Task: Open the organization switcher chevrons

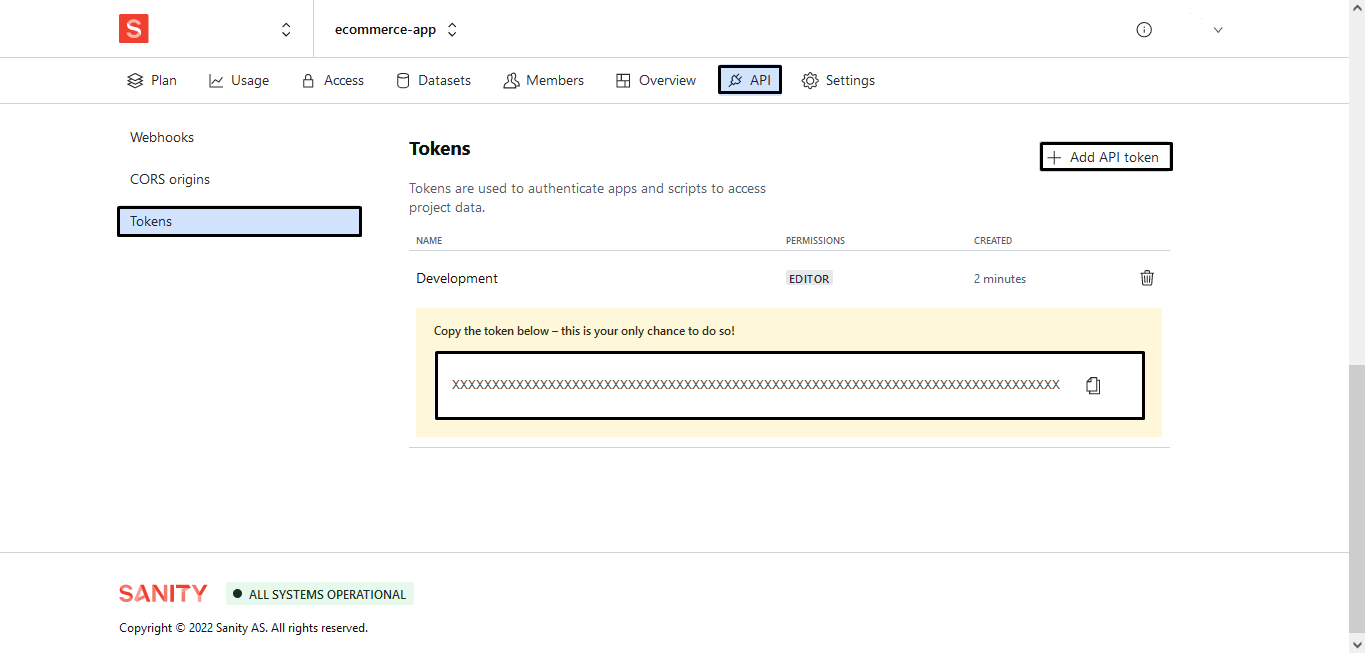Action: 286,30
